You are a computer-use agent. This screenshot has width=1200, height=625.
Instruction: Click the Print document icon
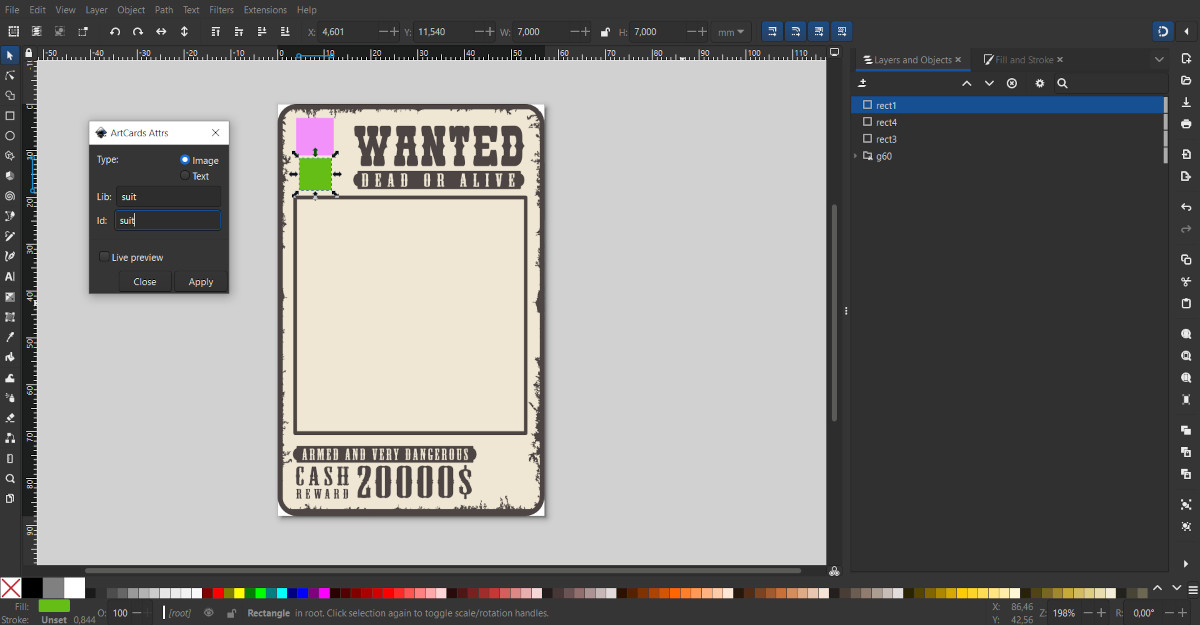point(1186,124)
